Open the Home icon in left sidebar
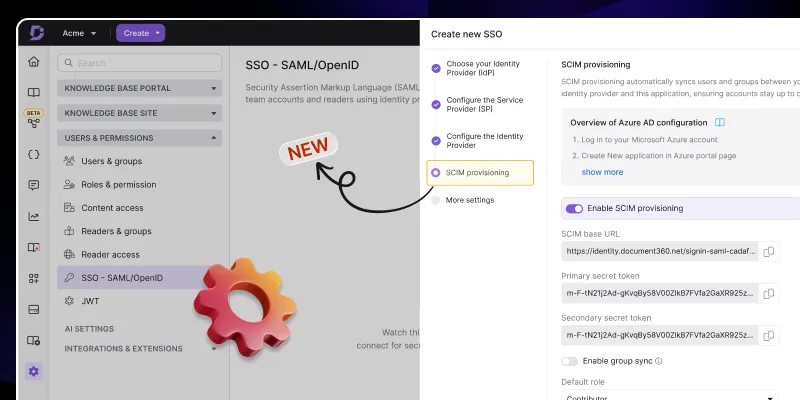 point(34,62)
